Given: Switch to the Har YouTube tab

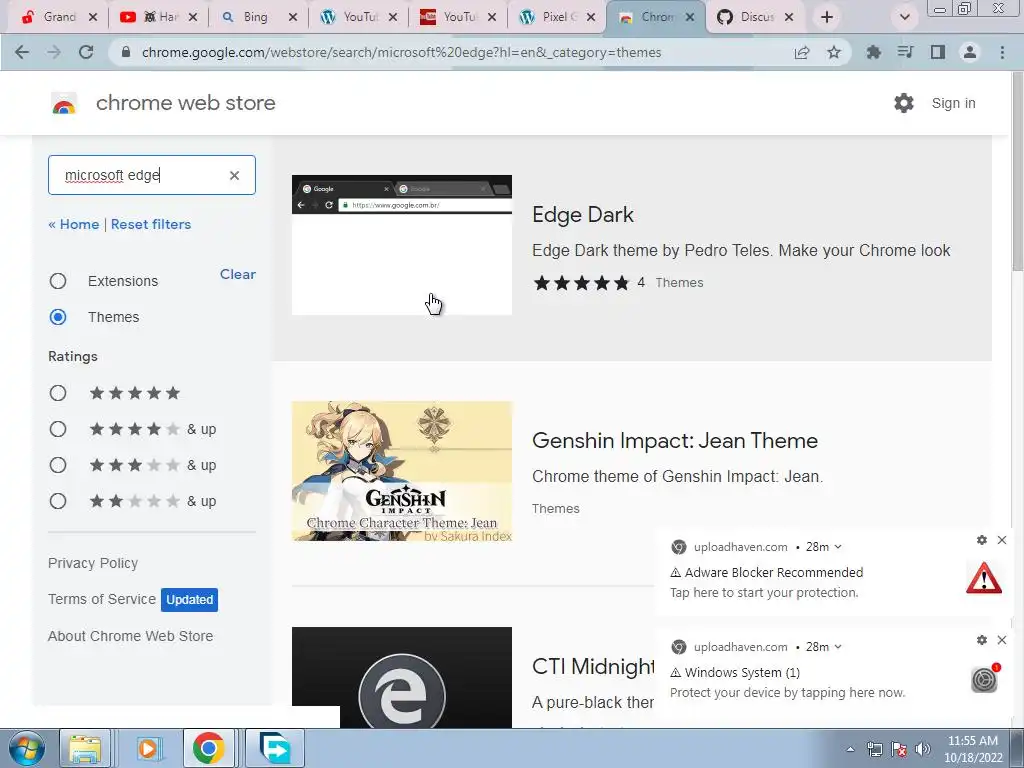Looking at the screenshot, I should (159, 17).
